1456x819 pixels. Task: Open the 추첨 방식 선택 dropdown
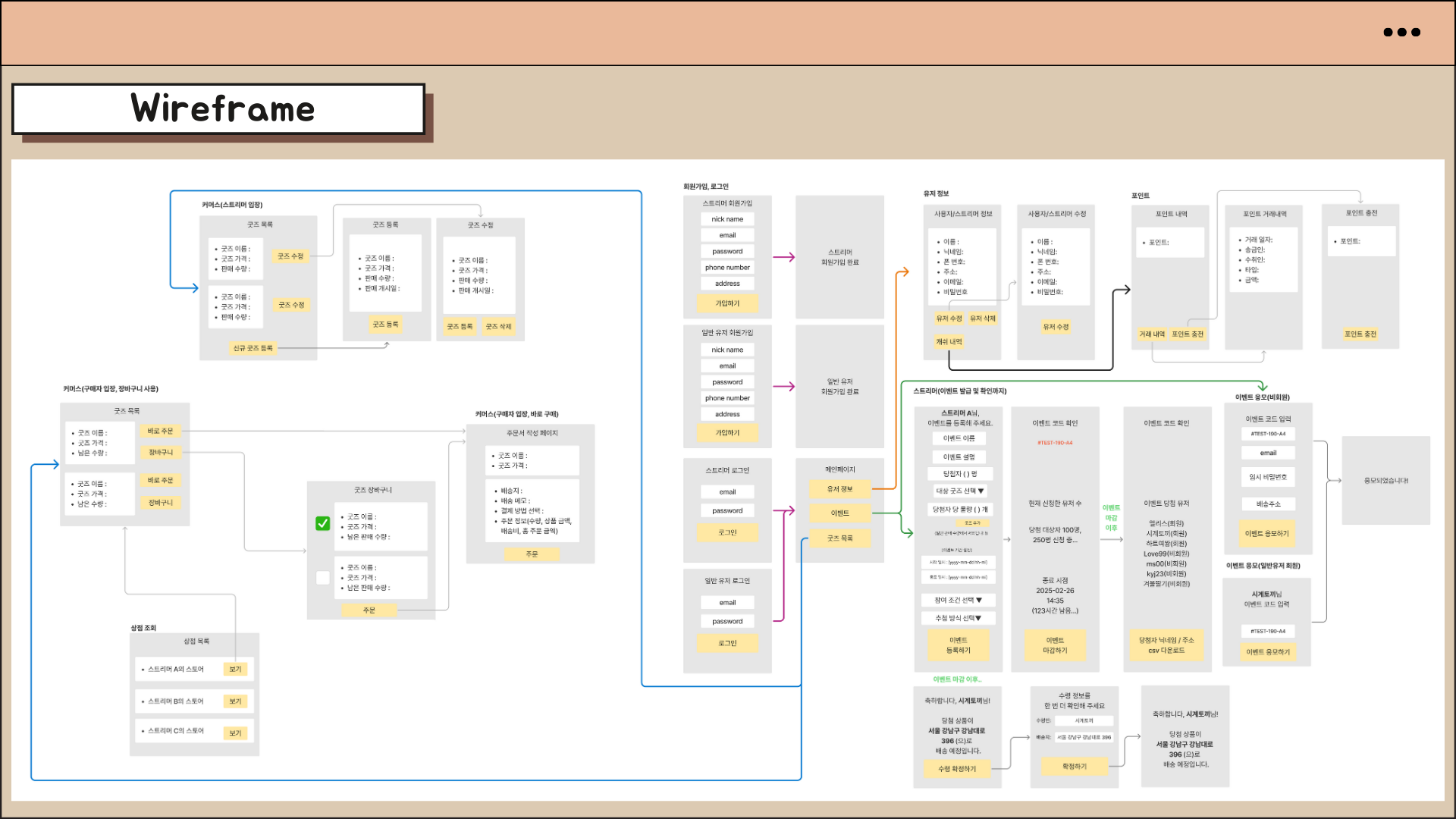click(x=959, y=618)
